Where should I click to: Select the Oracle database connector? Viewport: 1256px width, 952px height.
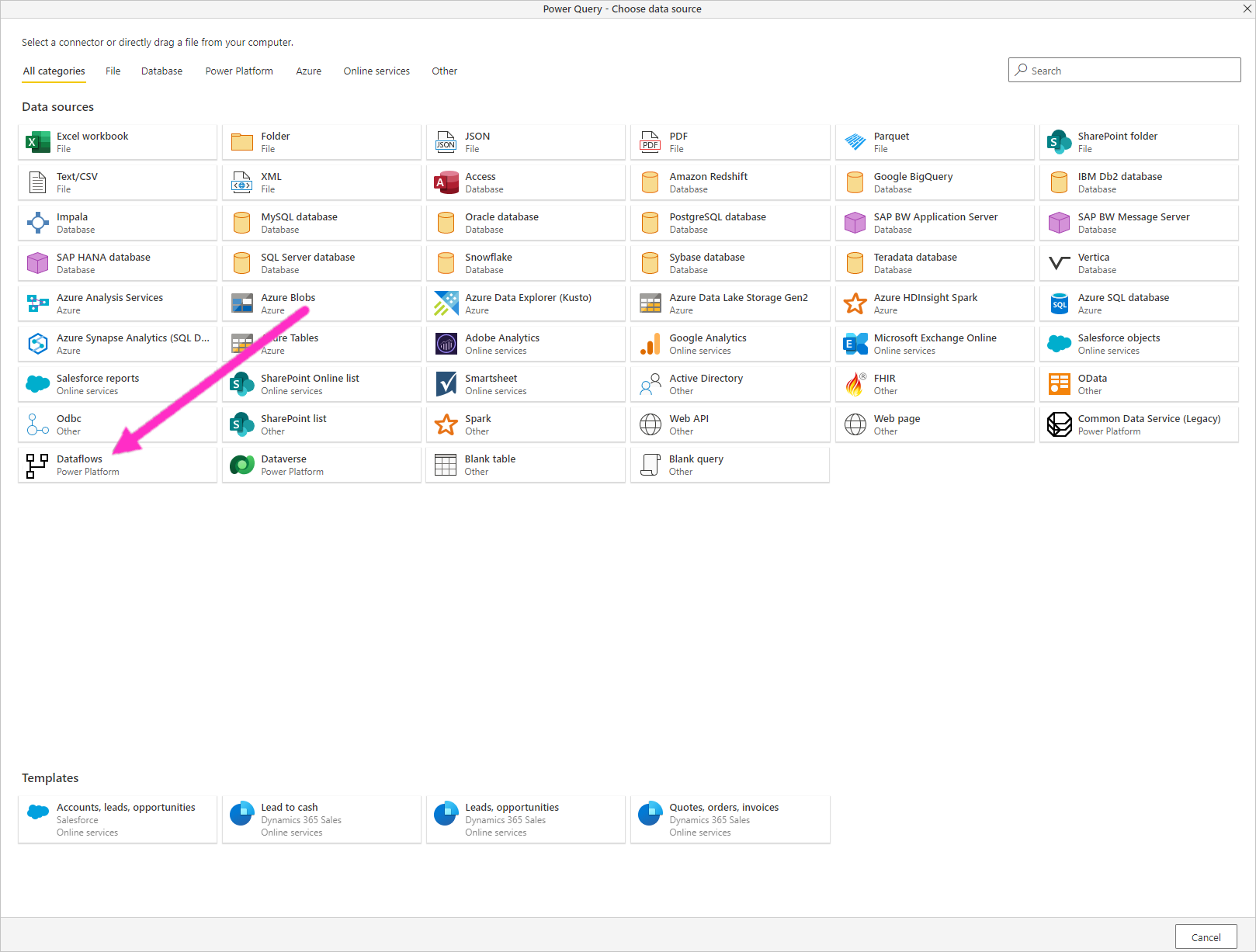click(526, 223)
